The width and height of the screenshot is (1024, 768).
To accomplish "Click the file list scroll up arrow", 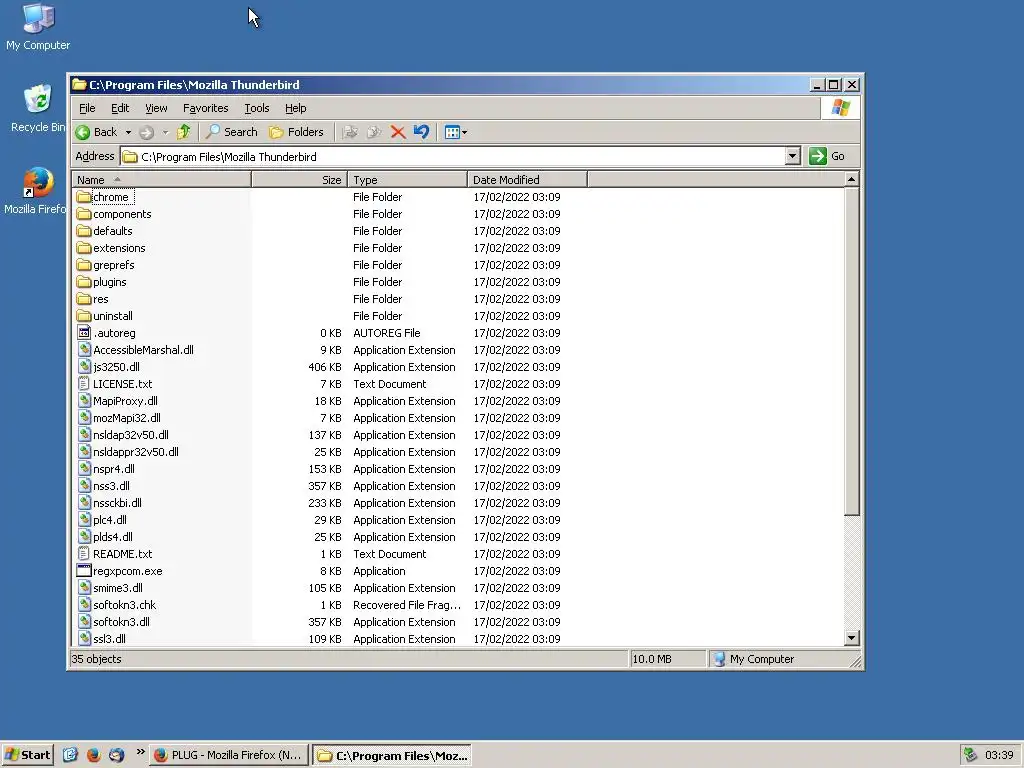I will (852, 179).
